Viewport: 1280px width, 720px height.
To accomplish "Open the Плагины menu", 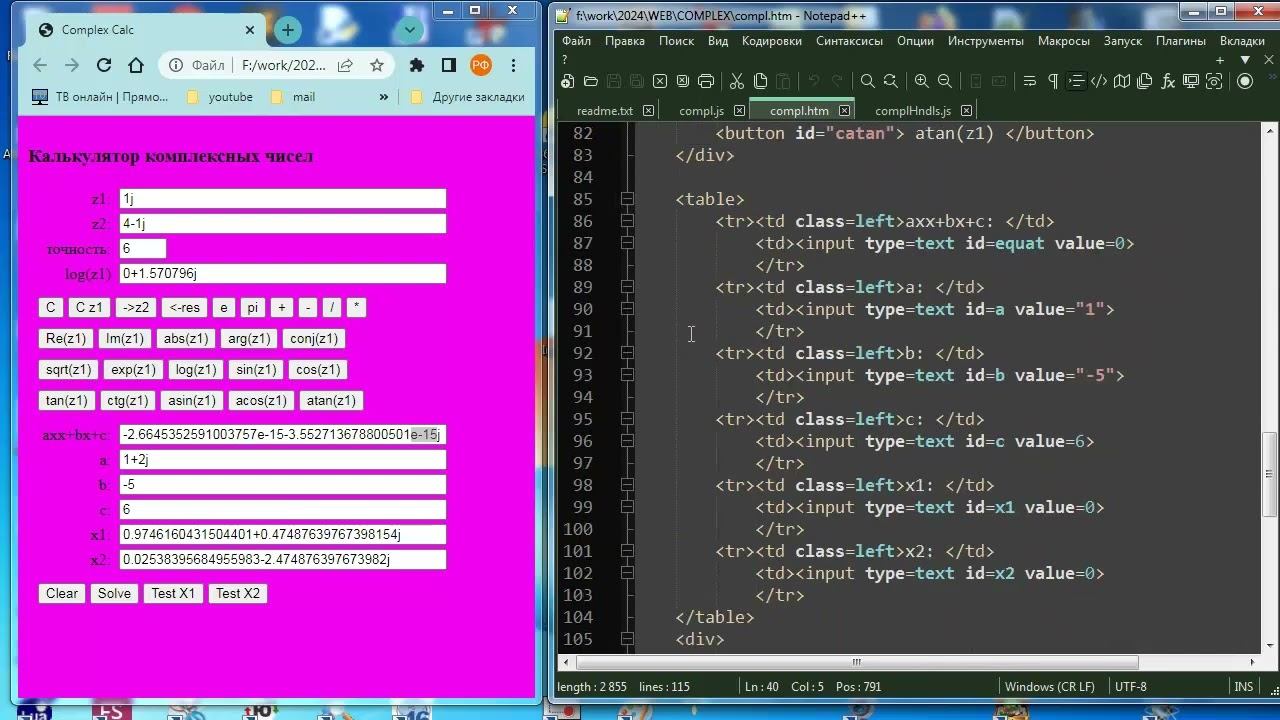I will 1181,41.
